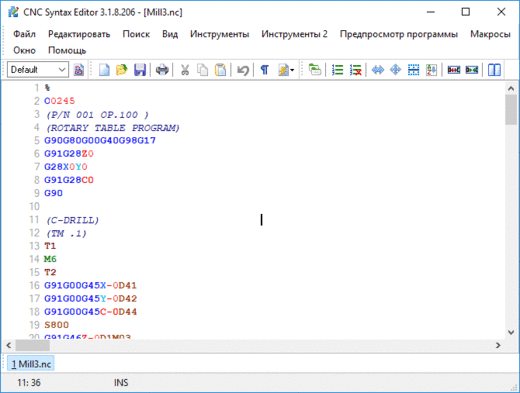Click the vertical scrollbar thumb

511,110
